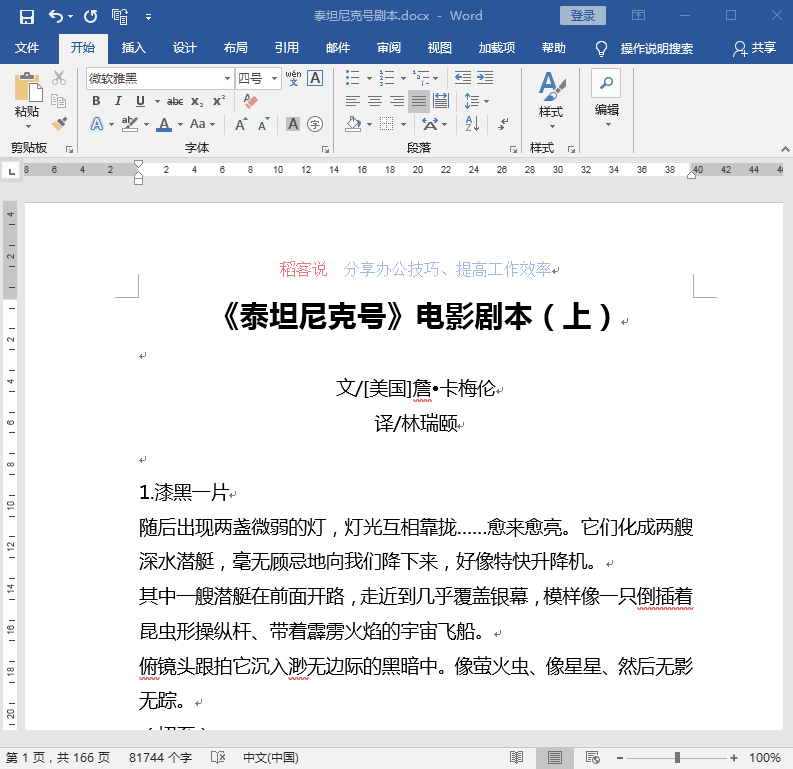
Task: Switch to Read Mode view icon
Action: [x=516, y=757]
